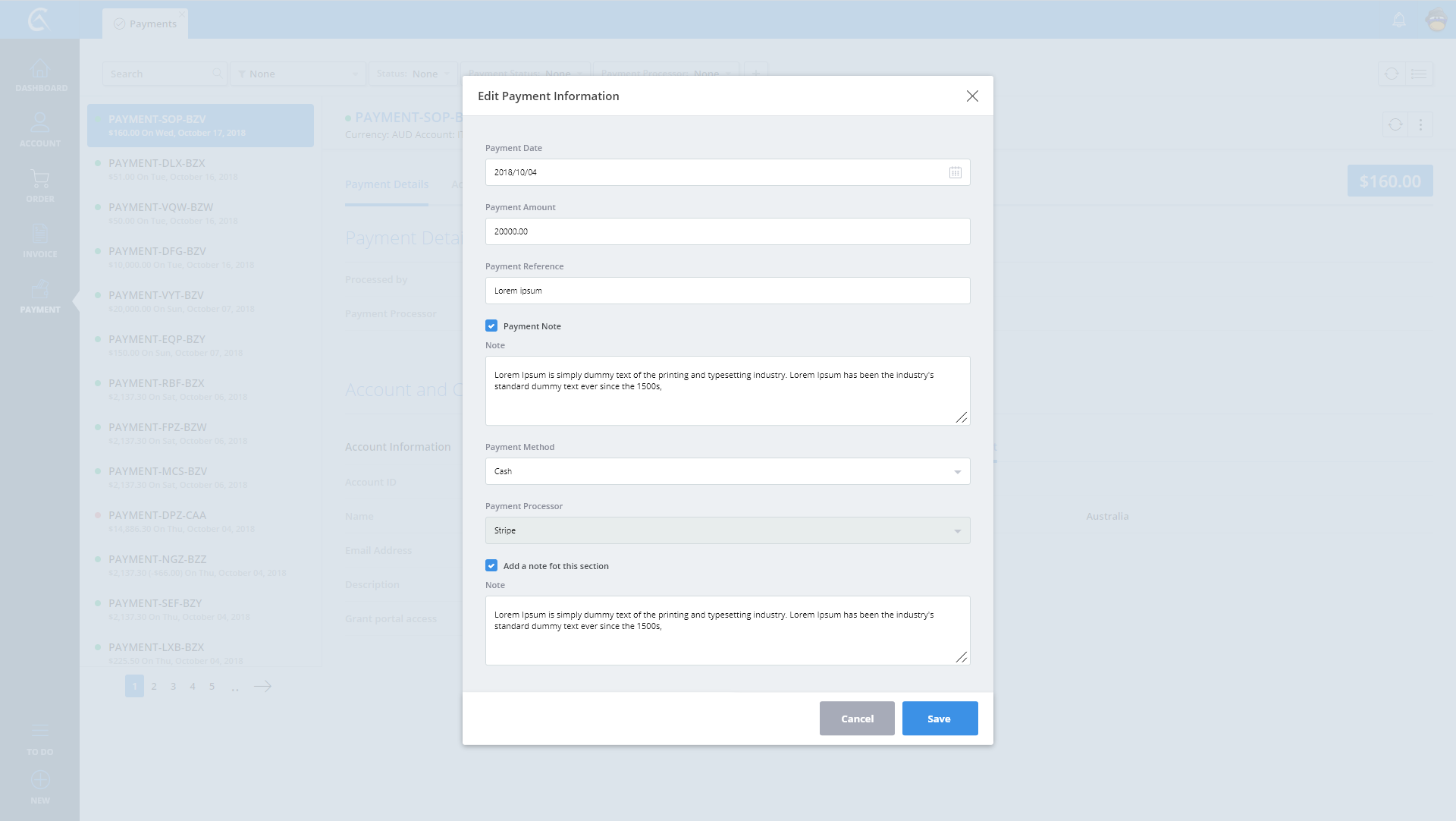Uncheck the Payment Note checkbox
The height and width of the screenshot is (821, 1456).
click(x=491, y=326)
